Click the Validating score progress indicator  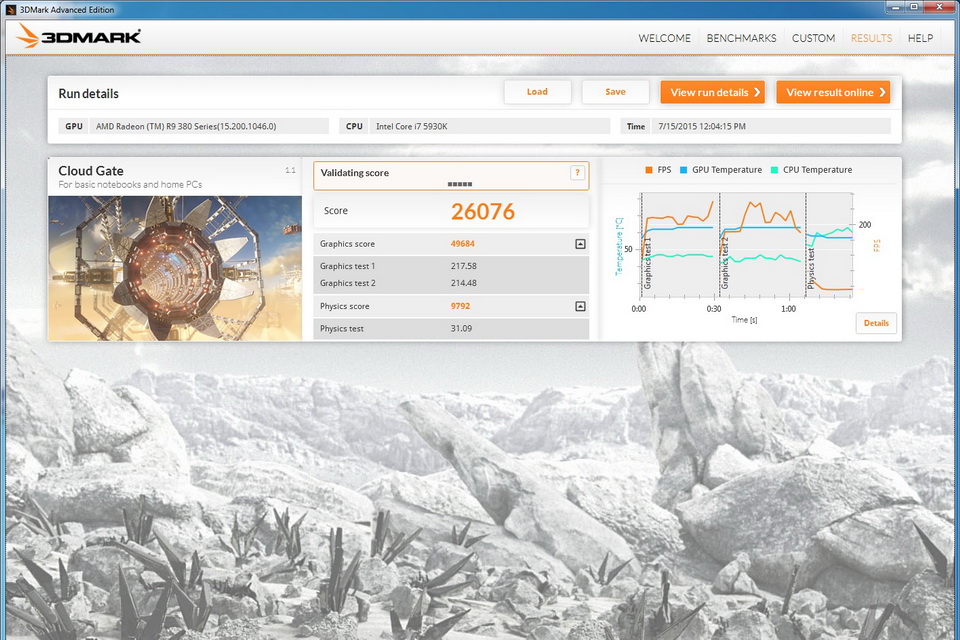tap(460, 184)
